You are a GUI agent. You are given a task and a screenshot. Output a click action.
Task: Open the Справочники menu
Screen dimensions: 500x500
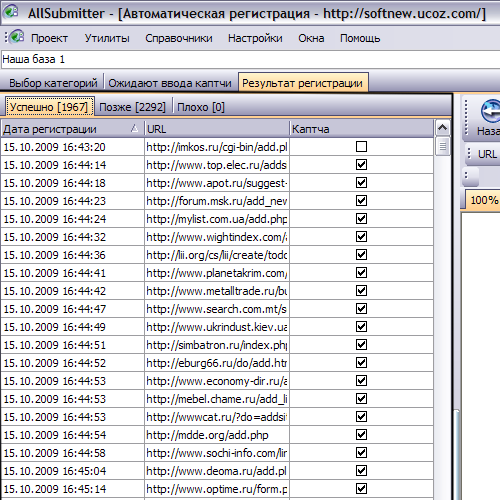179,38
